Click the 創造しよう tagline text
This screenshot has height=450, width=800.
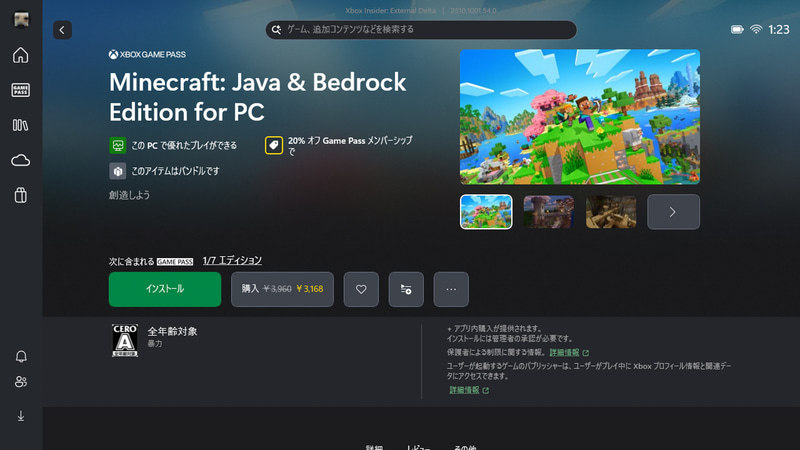click(129, 195)
